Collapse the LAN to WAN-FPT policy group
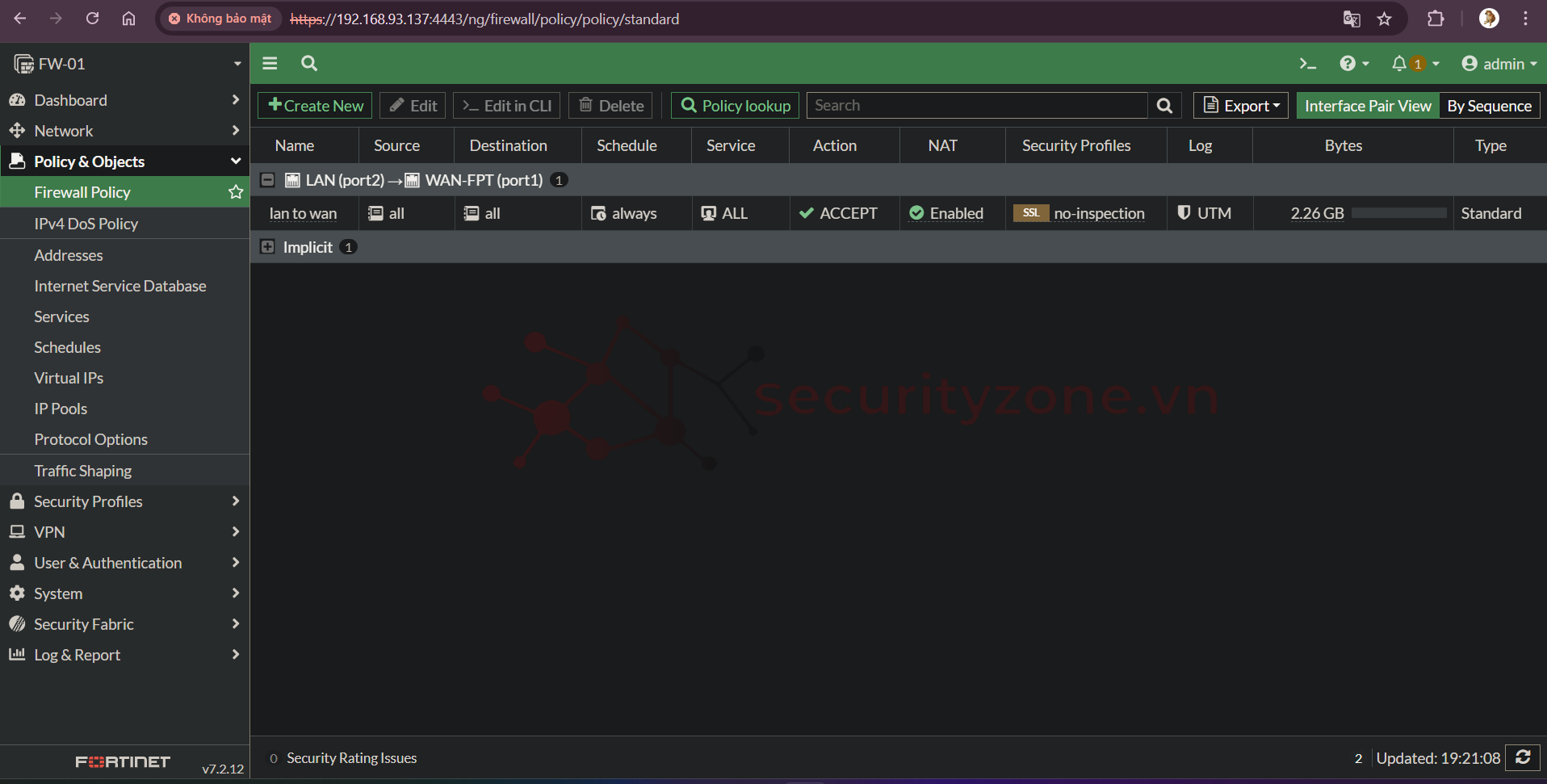The image size is (1547, 784). click(x=268, y=180)
